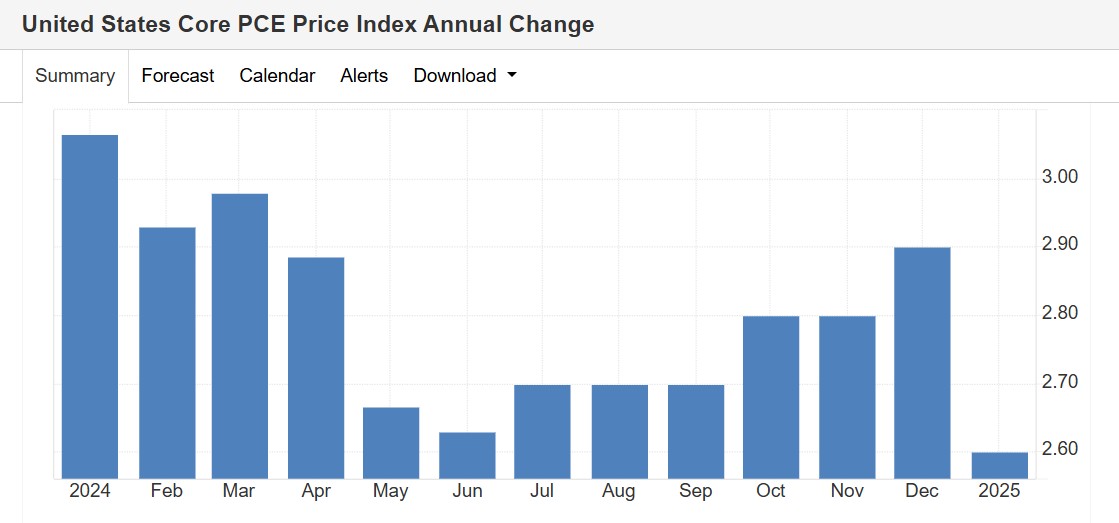Expand the Download dropdown menu
The height and width of the screenshot is (523, 1119).
point(465,76)
